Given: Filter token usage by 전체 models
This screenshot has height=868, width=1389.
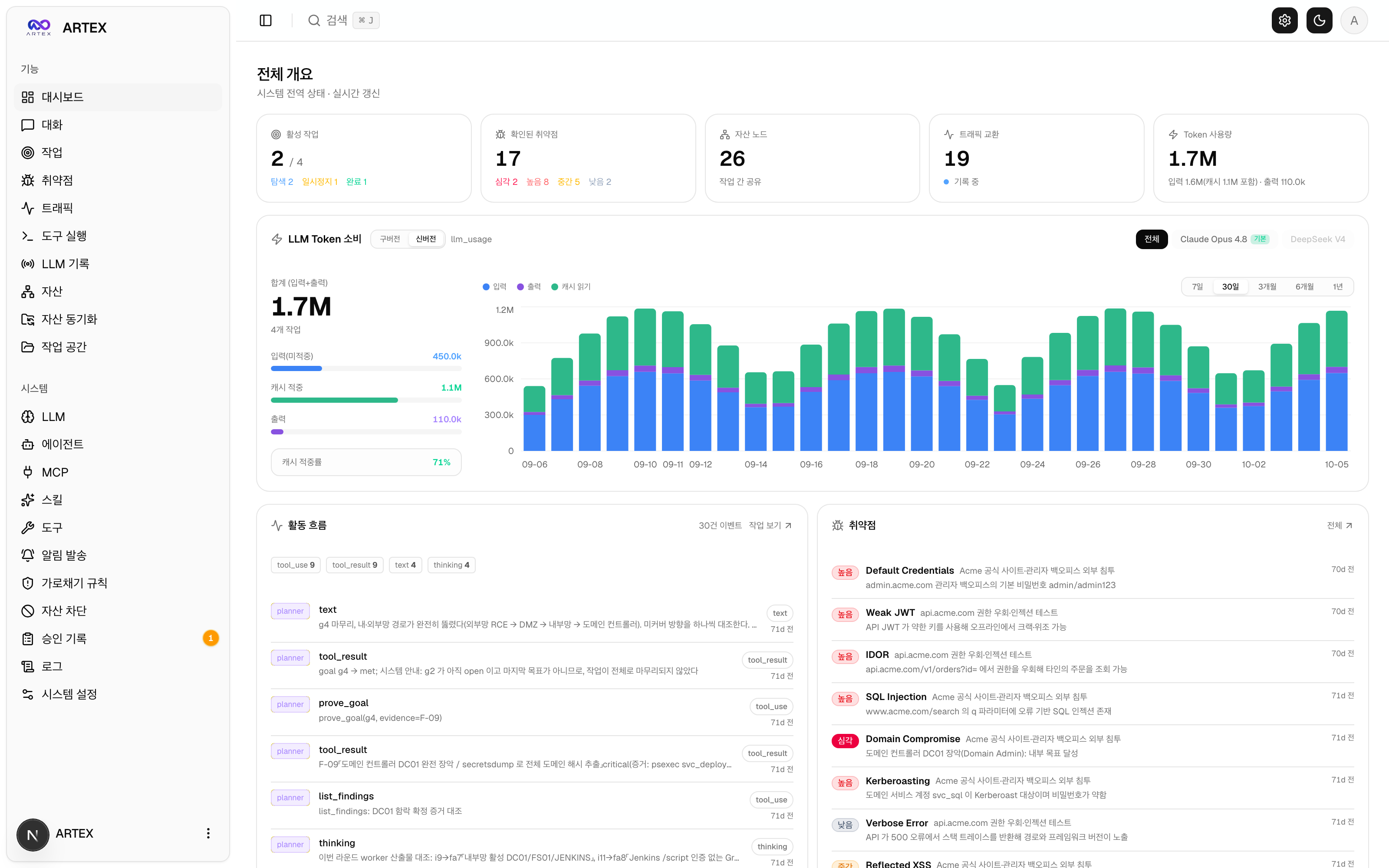Looking at the screenshot, I should (1152, 239).
